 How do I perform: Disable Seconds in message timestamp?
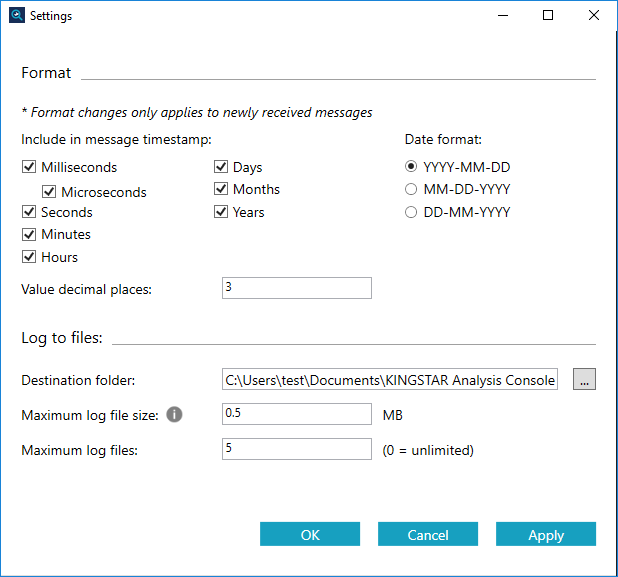coord(29,212)
